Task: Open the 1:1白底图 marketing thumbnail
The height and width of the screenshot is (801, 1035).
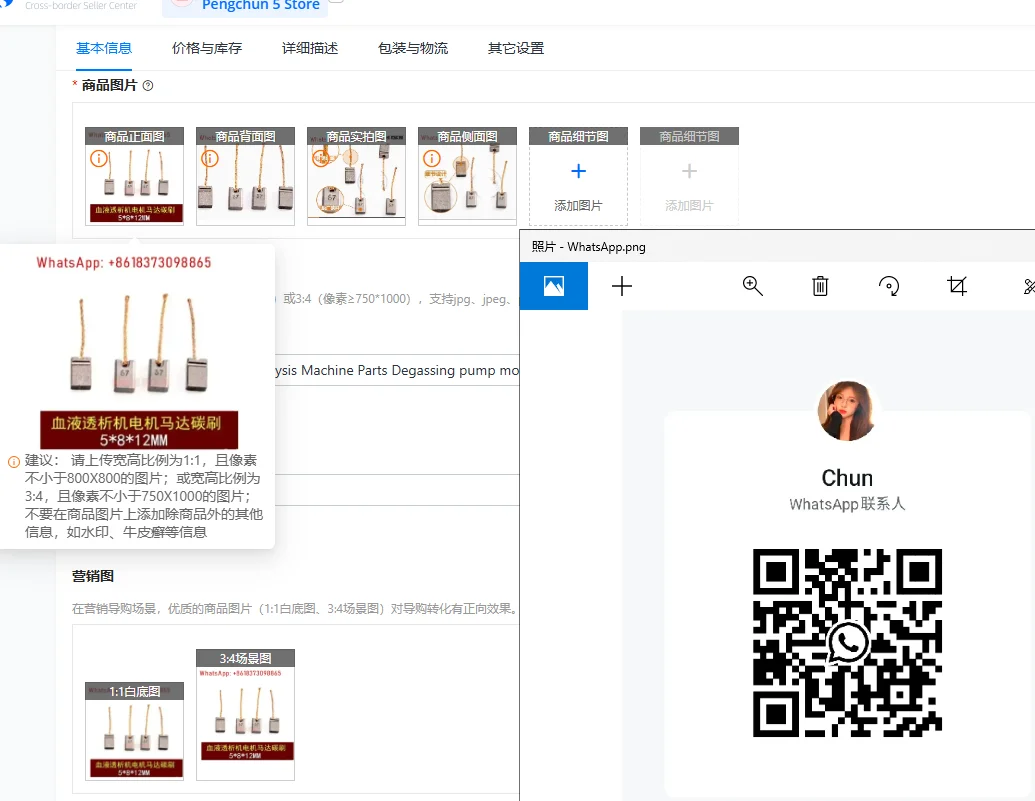Action: (x=135, y=731)
